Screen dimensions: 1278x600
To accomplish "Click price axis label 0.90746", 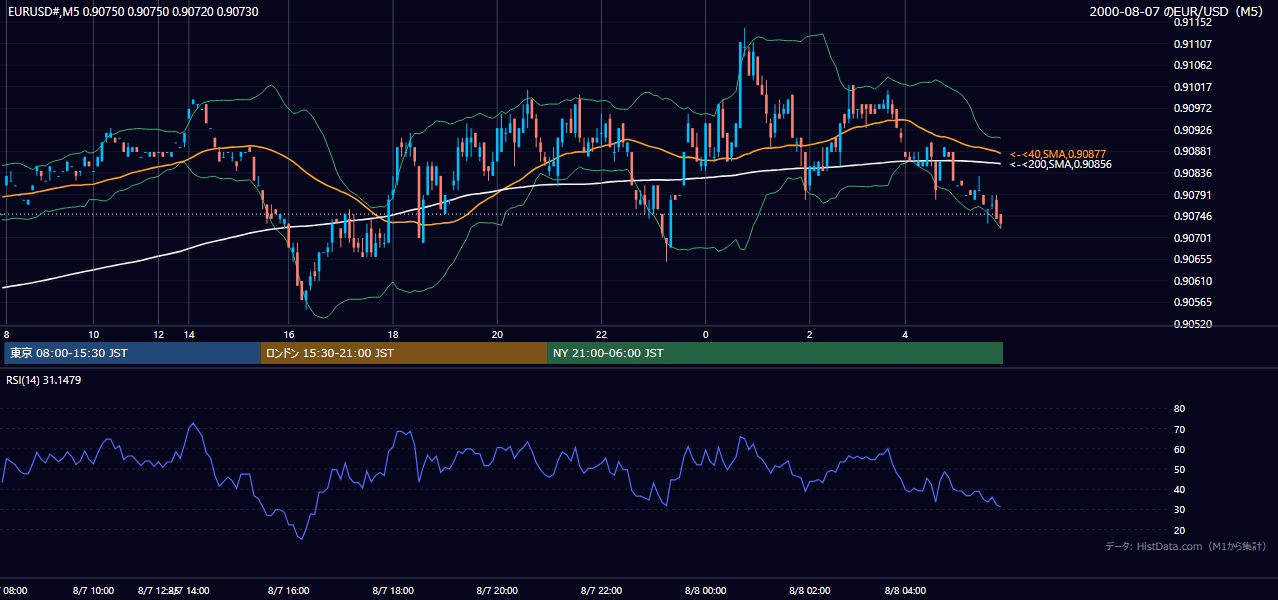I will click(1192, 216).
